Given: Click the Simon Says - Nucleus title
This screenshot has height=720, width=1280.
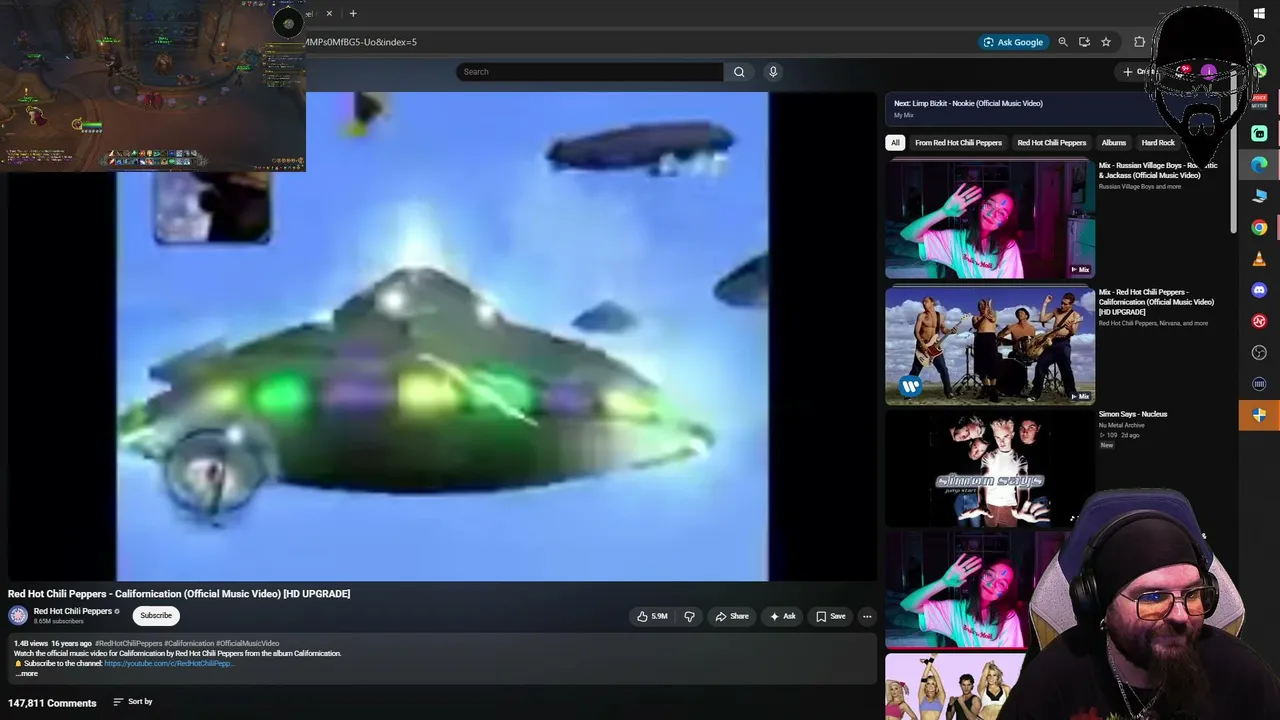Looking at the screenshot, I should (1133, 414).
